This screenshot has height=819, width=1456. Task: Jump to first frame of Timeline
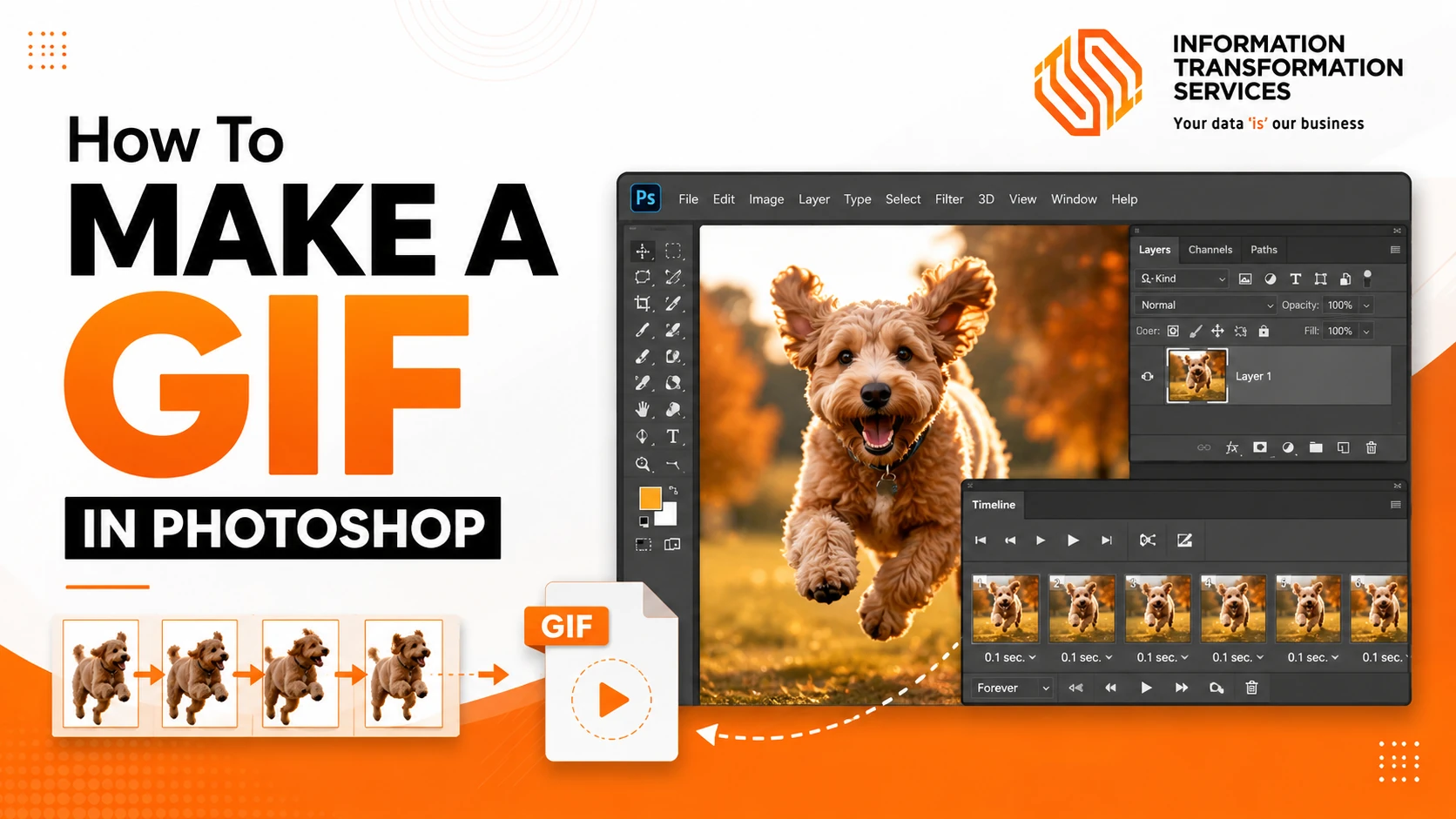981,540
